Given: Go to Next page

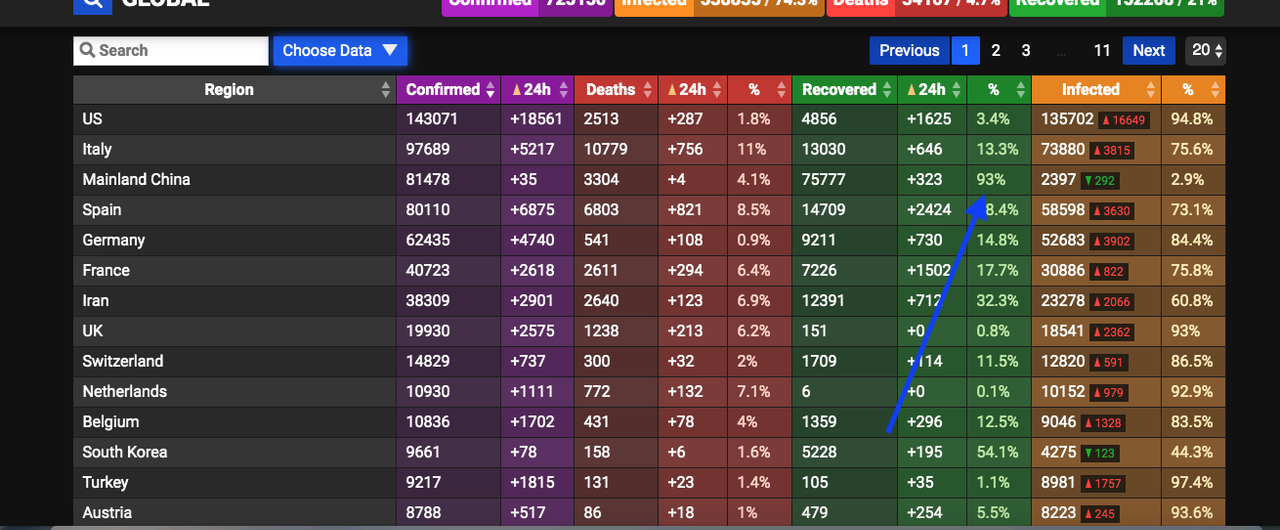Looking at the screenshot, I should (1149, 51).
